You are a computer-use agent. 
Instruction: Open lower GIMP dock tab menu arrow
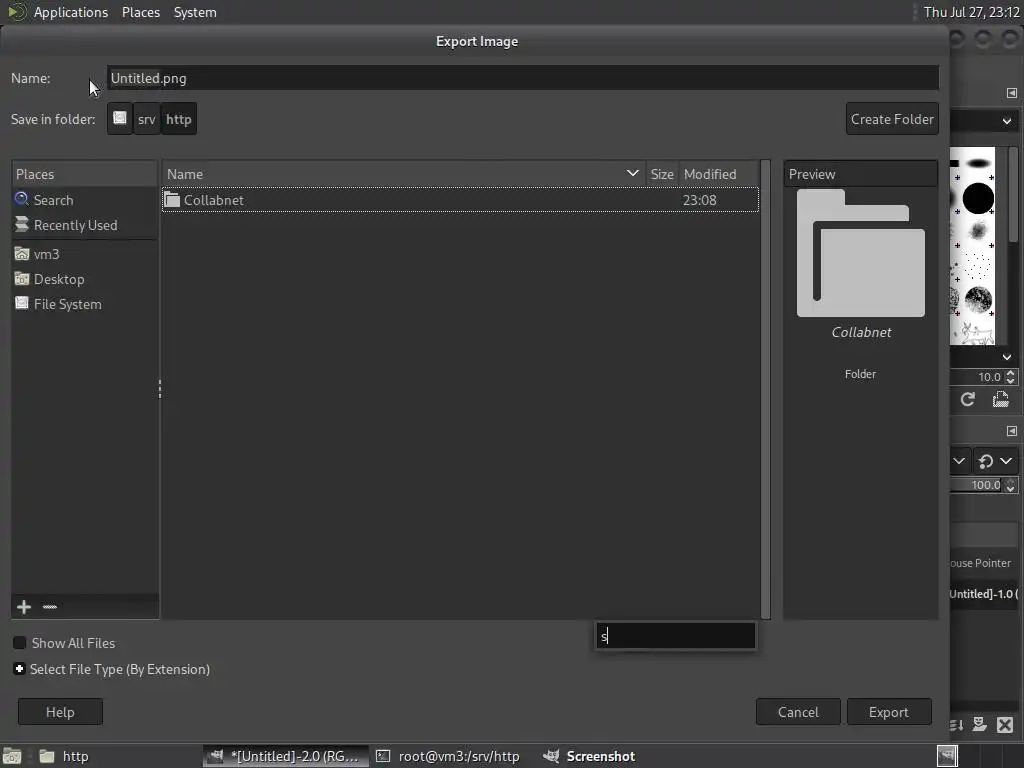click(1012, 431)
